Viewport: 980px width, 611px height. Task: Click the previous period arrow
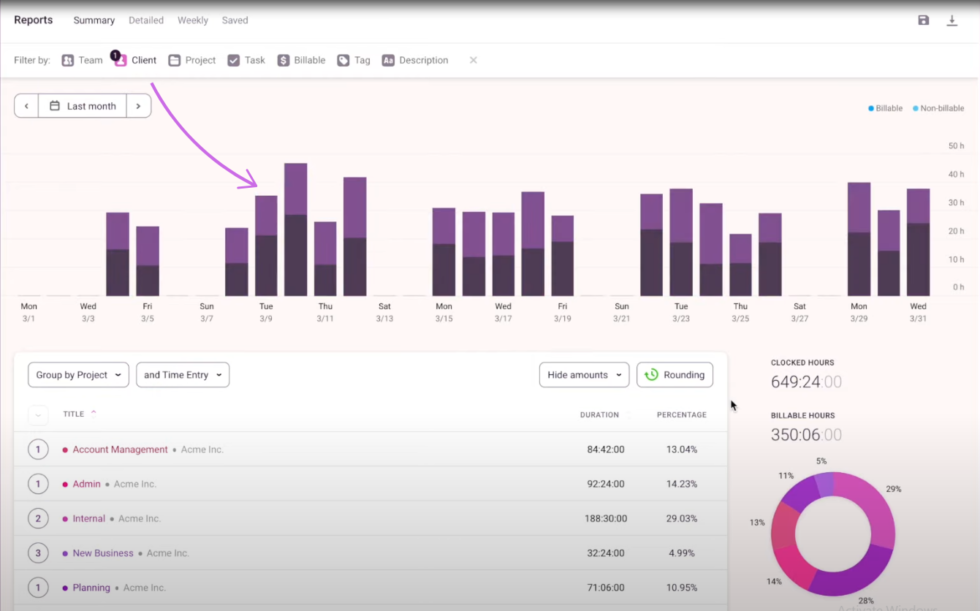point(26,105)
